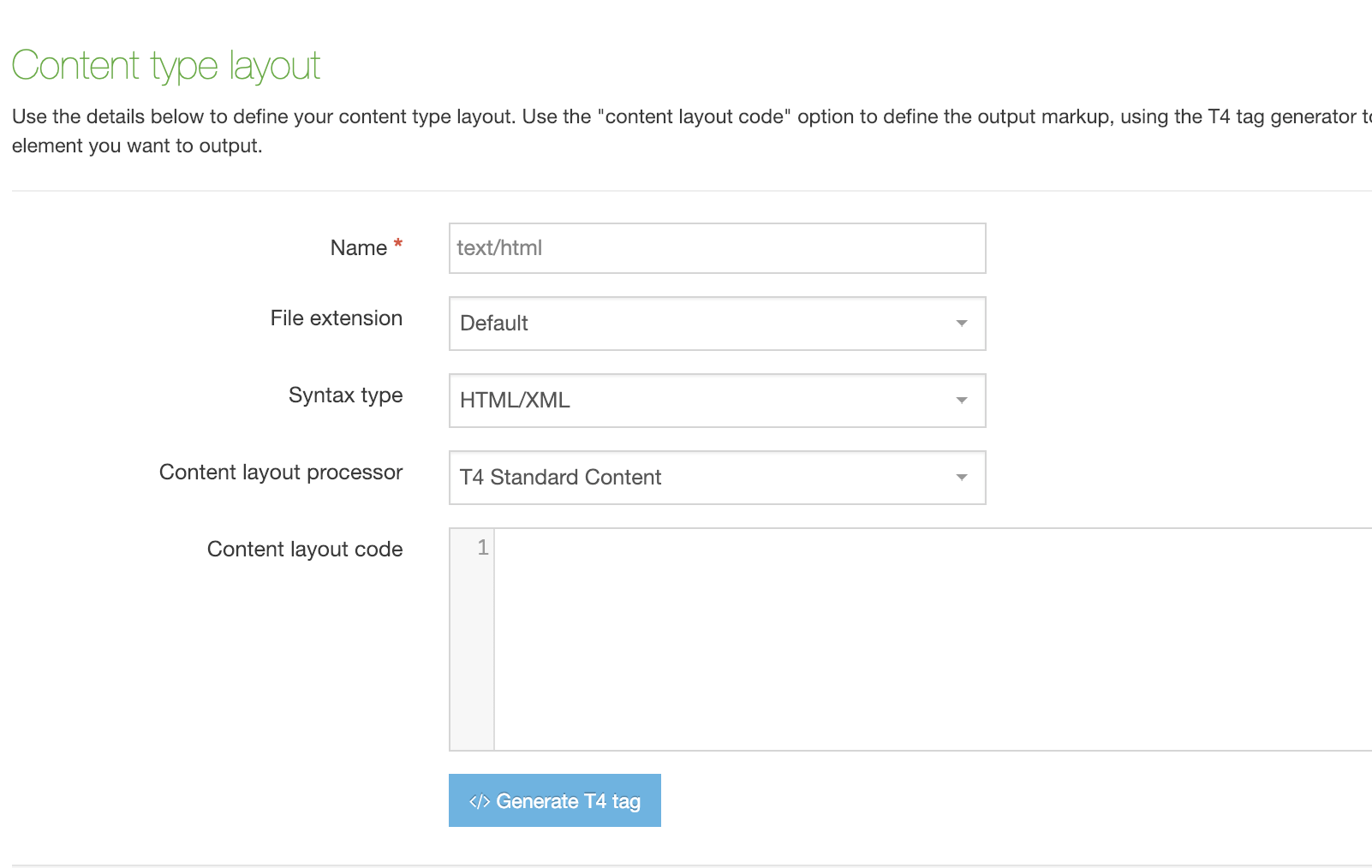Click the File extension dropdown arrow

(x=961, y=324)
